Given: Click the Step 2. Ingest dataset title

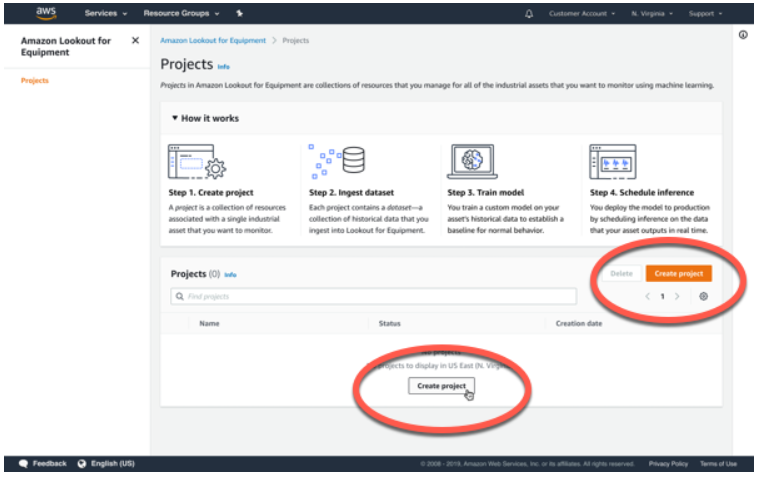Looking at the screenshot, I should coord(351,193).
